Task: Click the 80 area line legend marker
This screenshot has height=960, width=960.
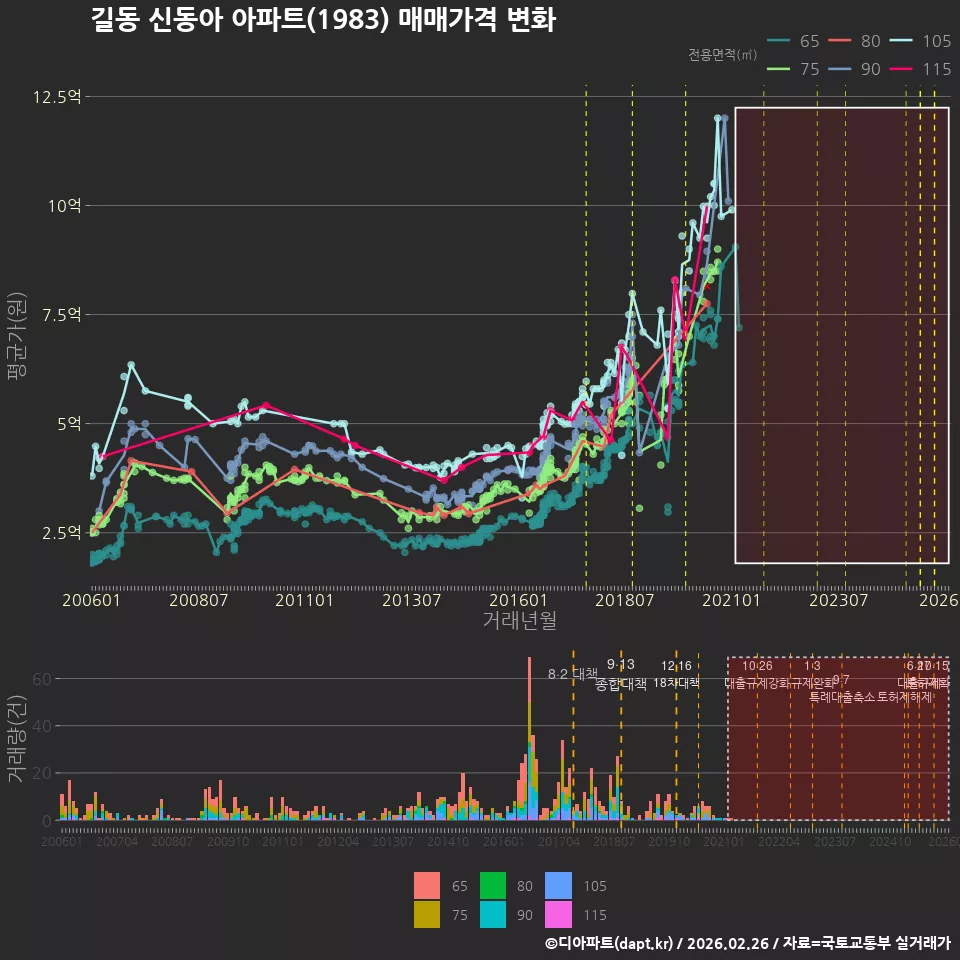Action: coord(839,41)
